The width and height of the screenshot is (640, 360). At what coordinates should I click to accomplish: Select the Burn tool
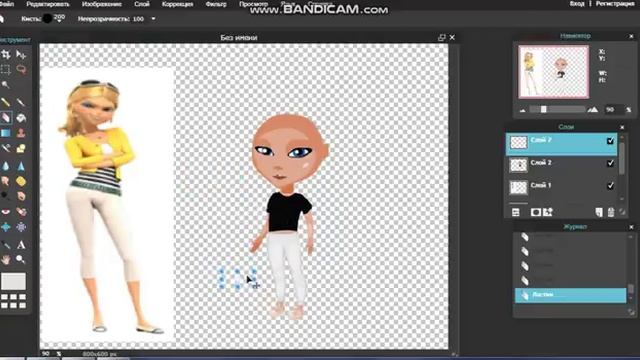21,196
